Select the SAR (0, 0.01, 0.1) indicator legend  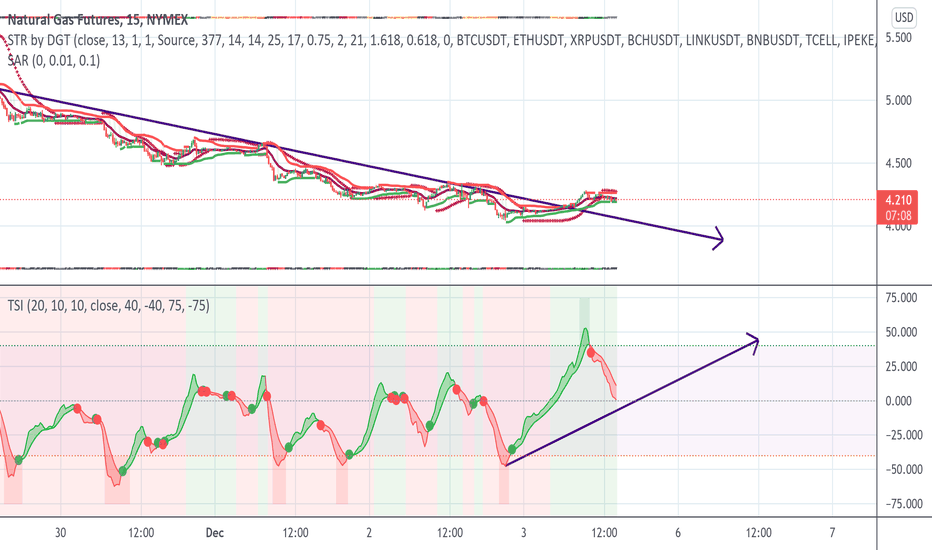(53, 61)
